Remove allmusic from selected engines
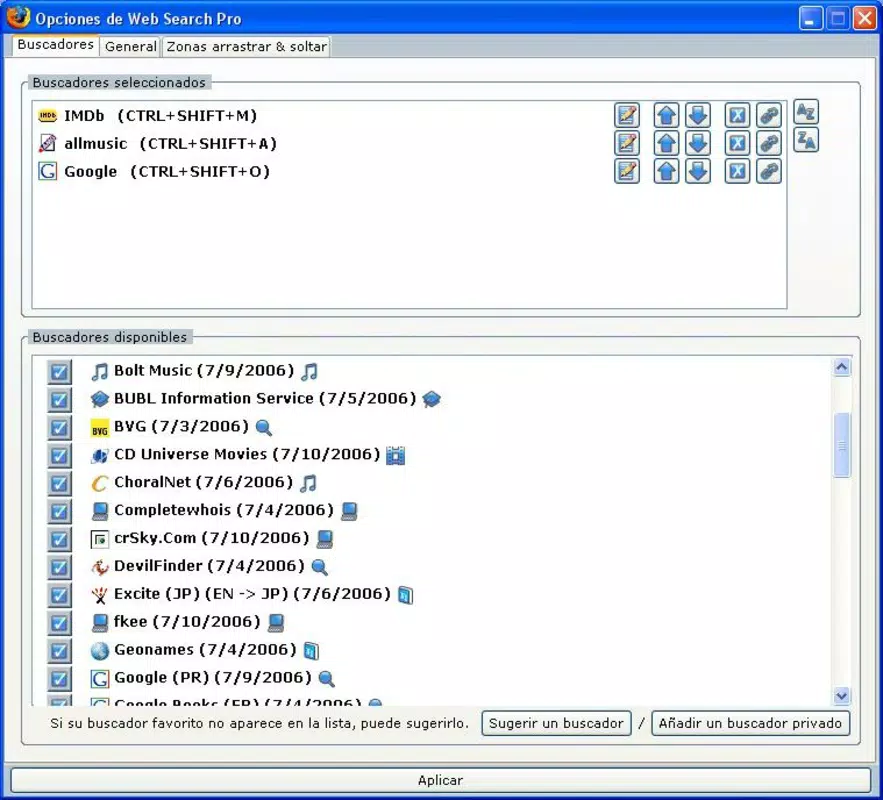This screenshot has height=800, width=883. click(x=737, y=143)
